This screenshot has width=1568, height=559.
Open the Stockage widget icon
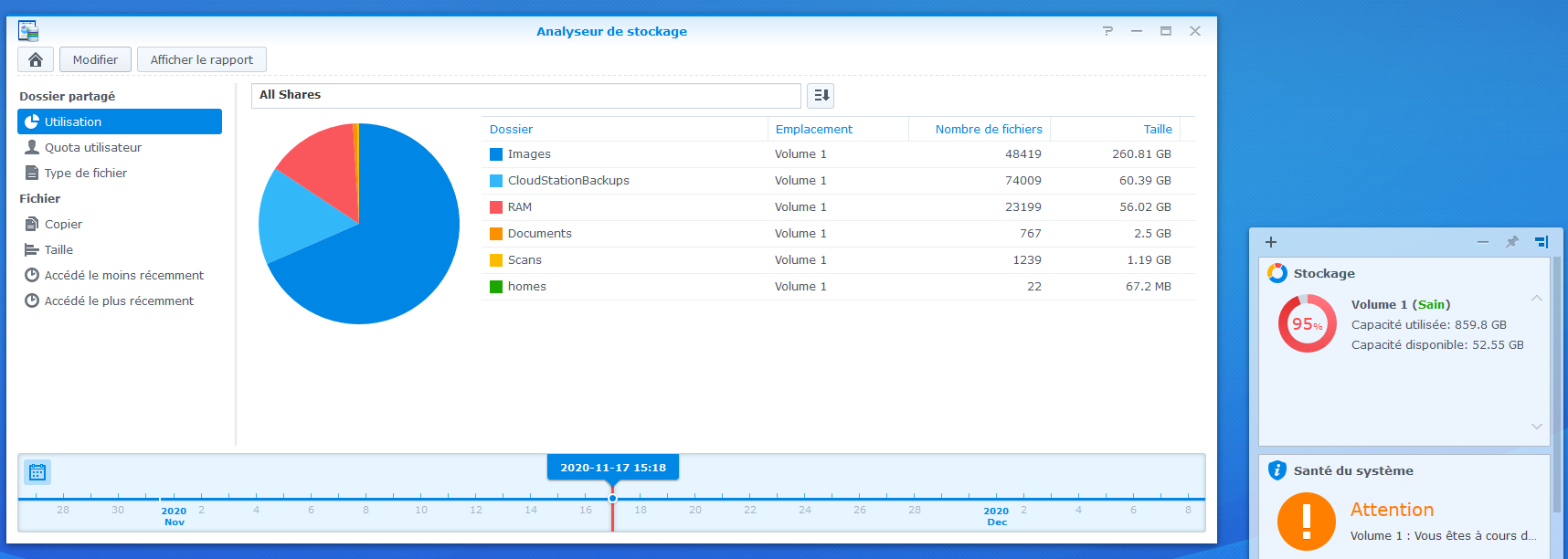(x=1277, y=273)
